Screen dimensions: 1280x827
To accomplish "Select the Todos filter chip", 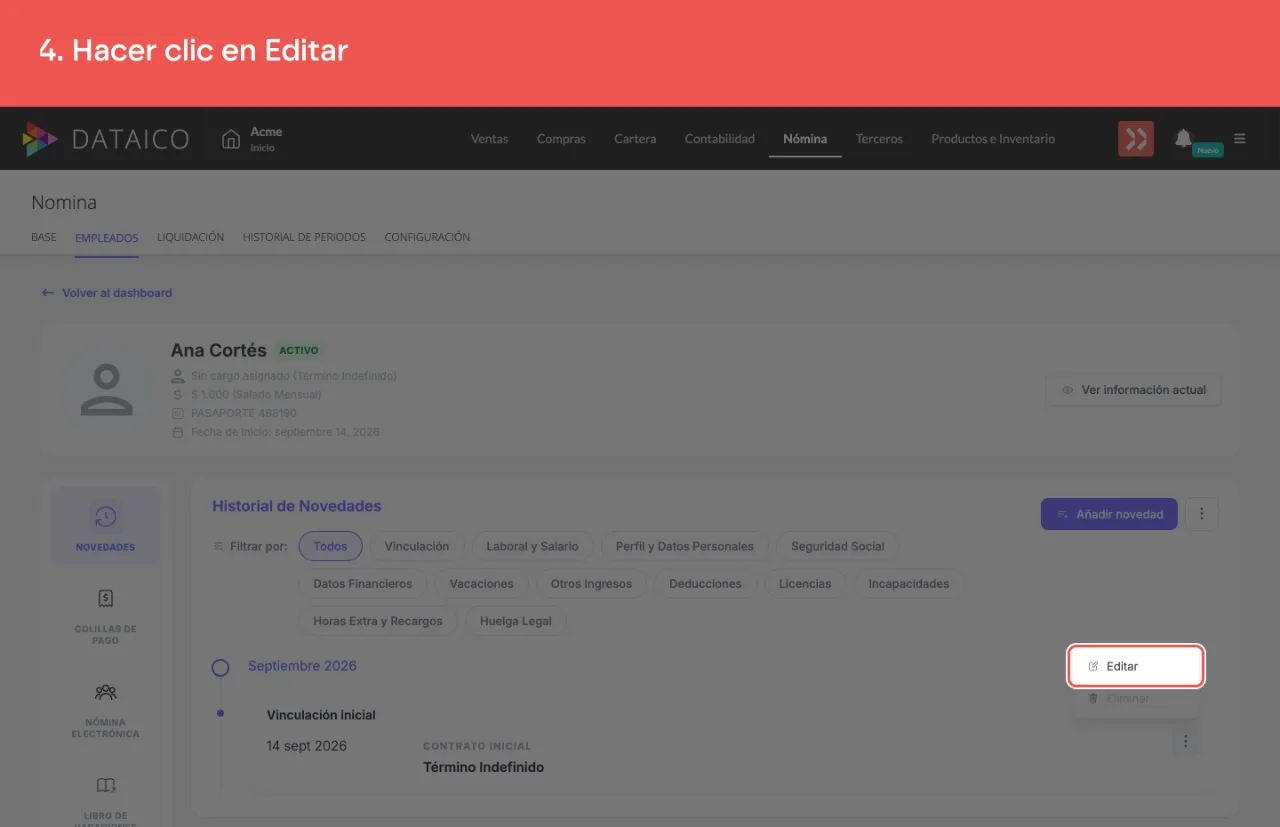I will pos(330,547).
